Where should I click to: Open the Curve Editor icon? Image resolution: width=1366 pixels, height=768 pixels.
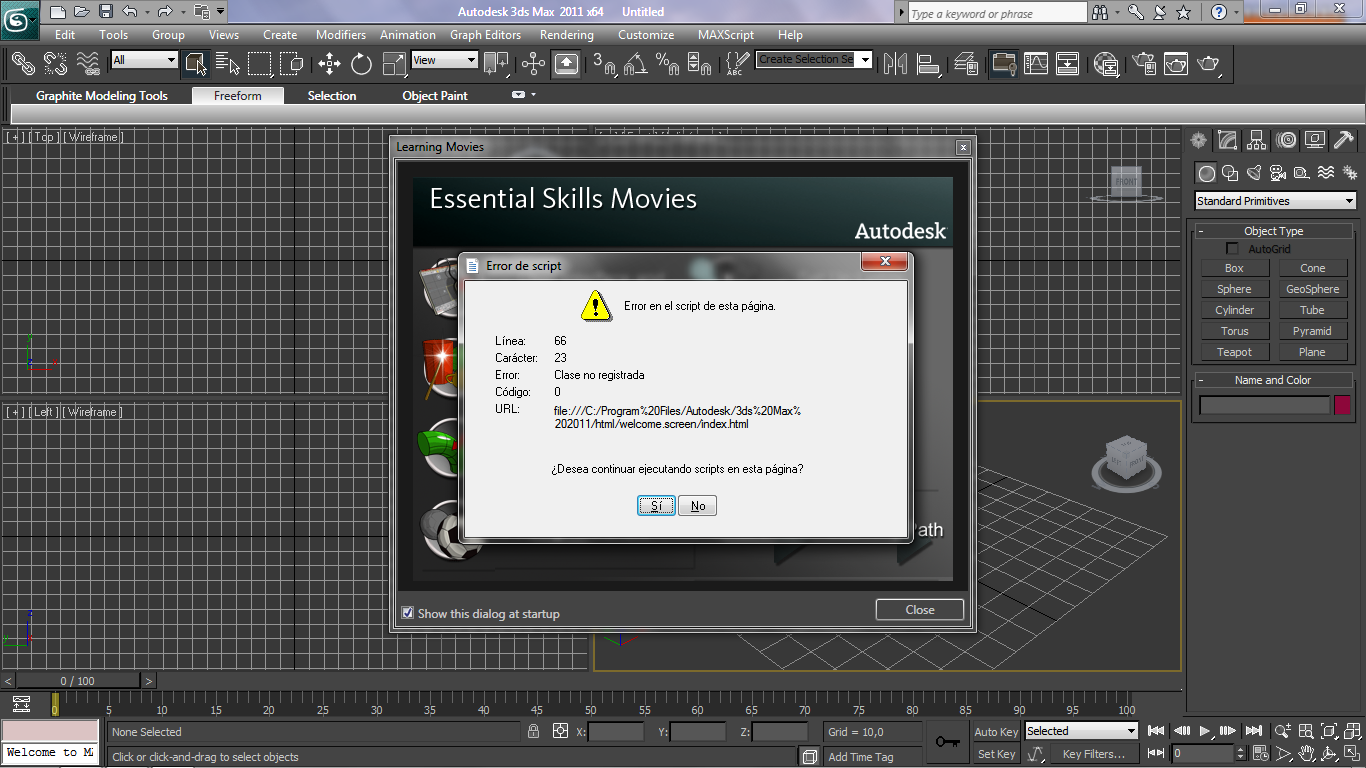coord(1036,64)
